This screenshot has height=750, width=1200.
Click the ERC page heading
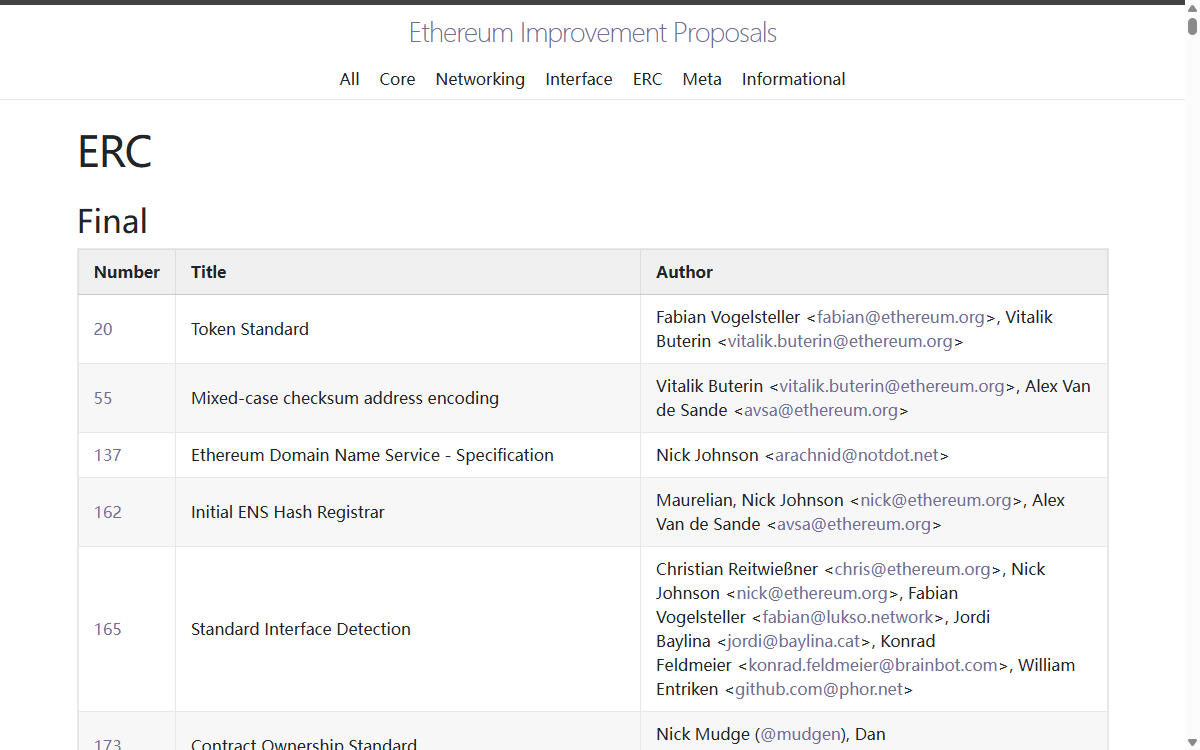click(x=115, y=151)
